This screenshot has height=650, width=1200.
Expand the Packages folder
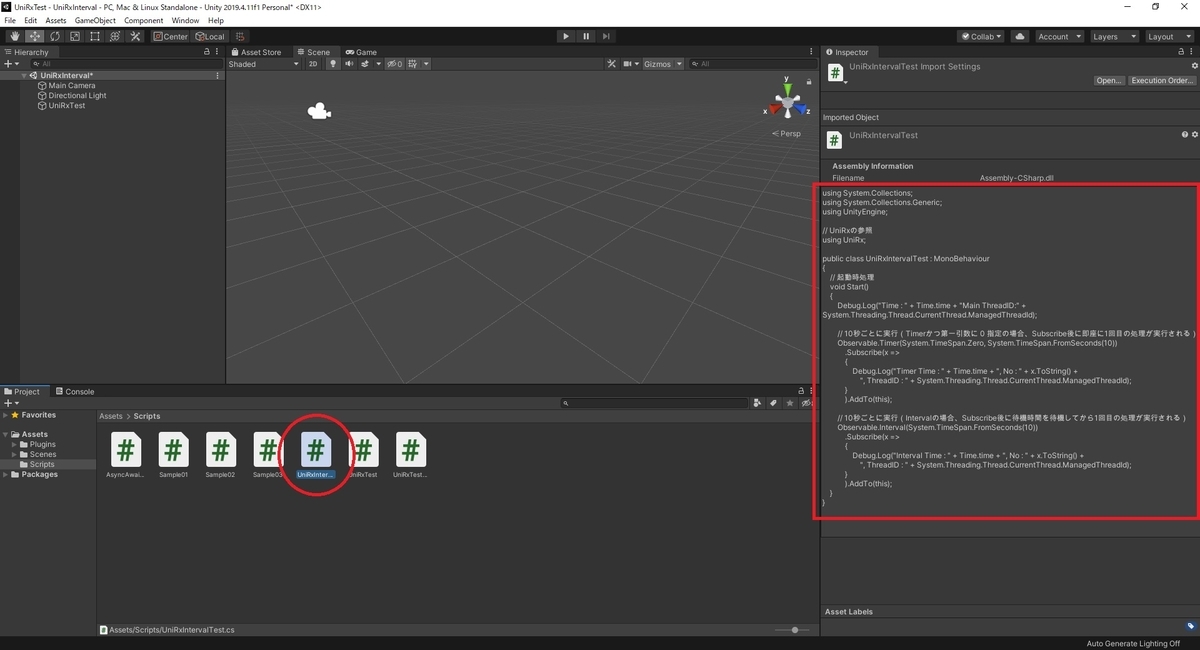pos(6,475)
